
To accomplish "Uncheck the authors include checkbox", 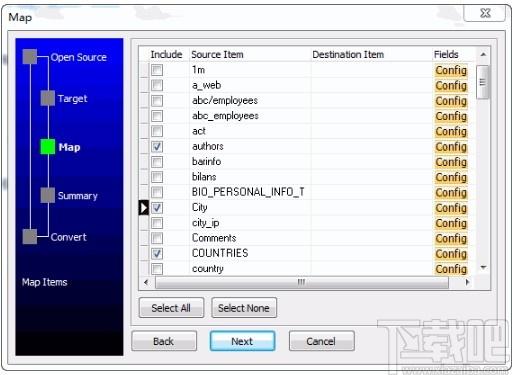I will 157,147.
